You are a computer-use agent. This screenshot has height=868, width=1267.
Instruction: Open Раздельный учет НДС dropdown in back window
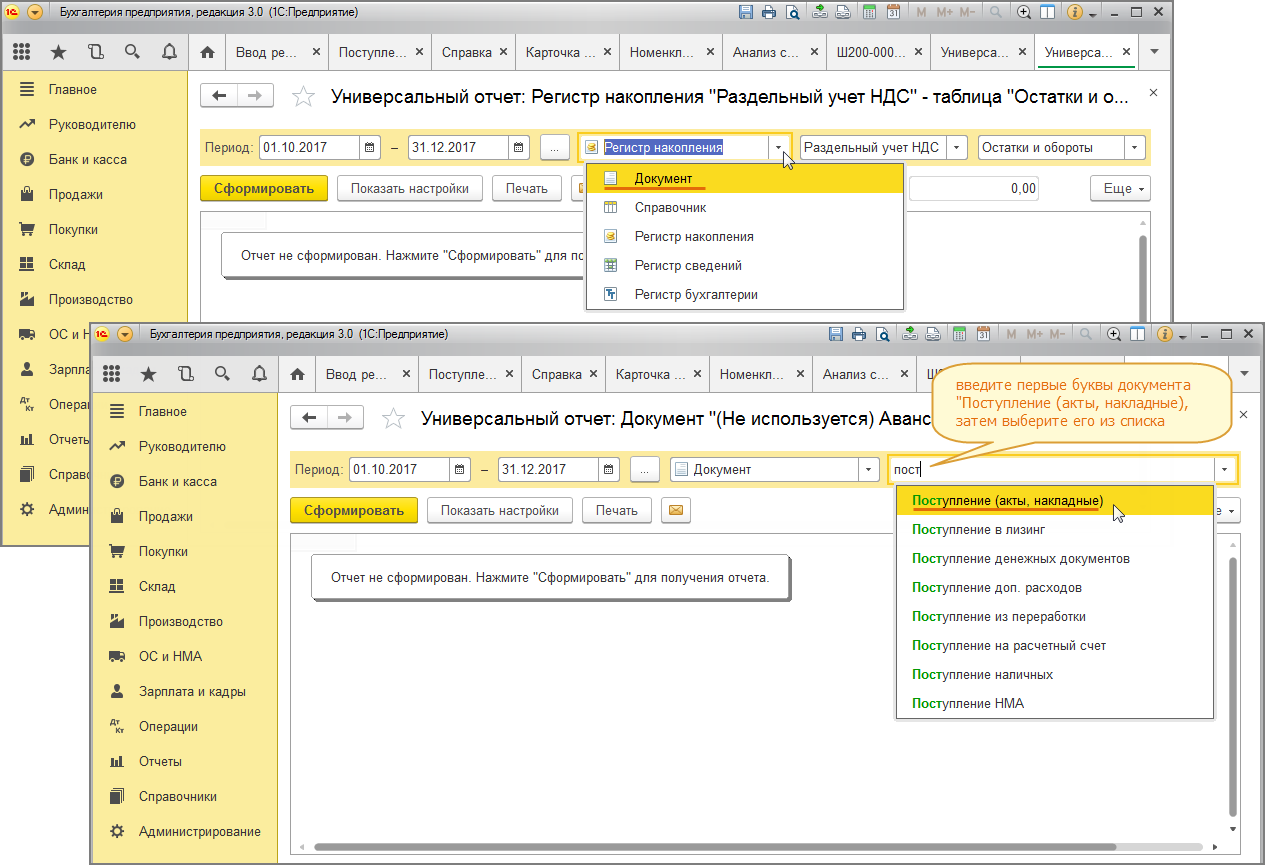coord(958,147)
